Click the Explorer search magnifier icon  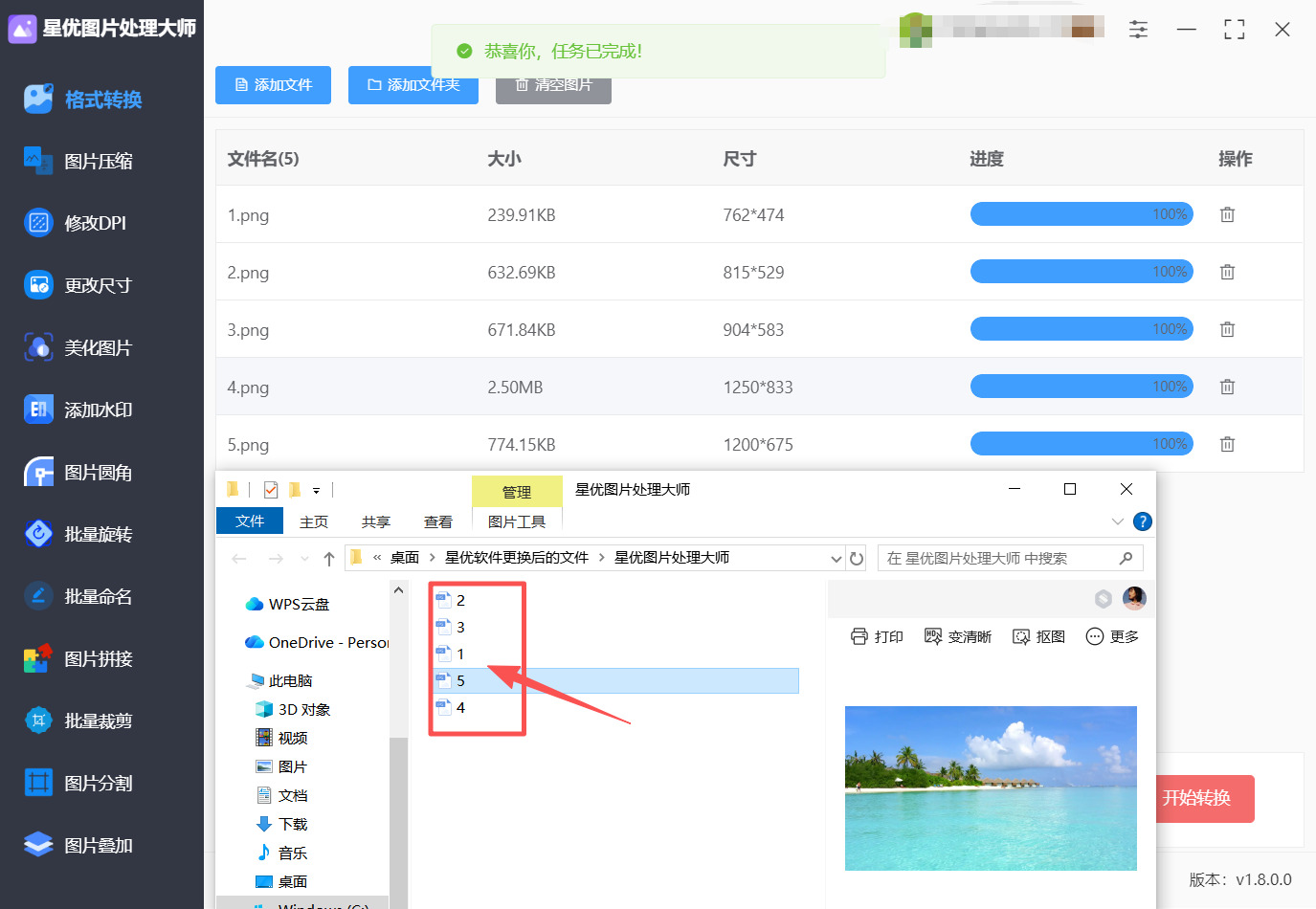click(1126, 558)
